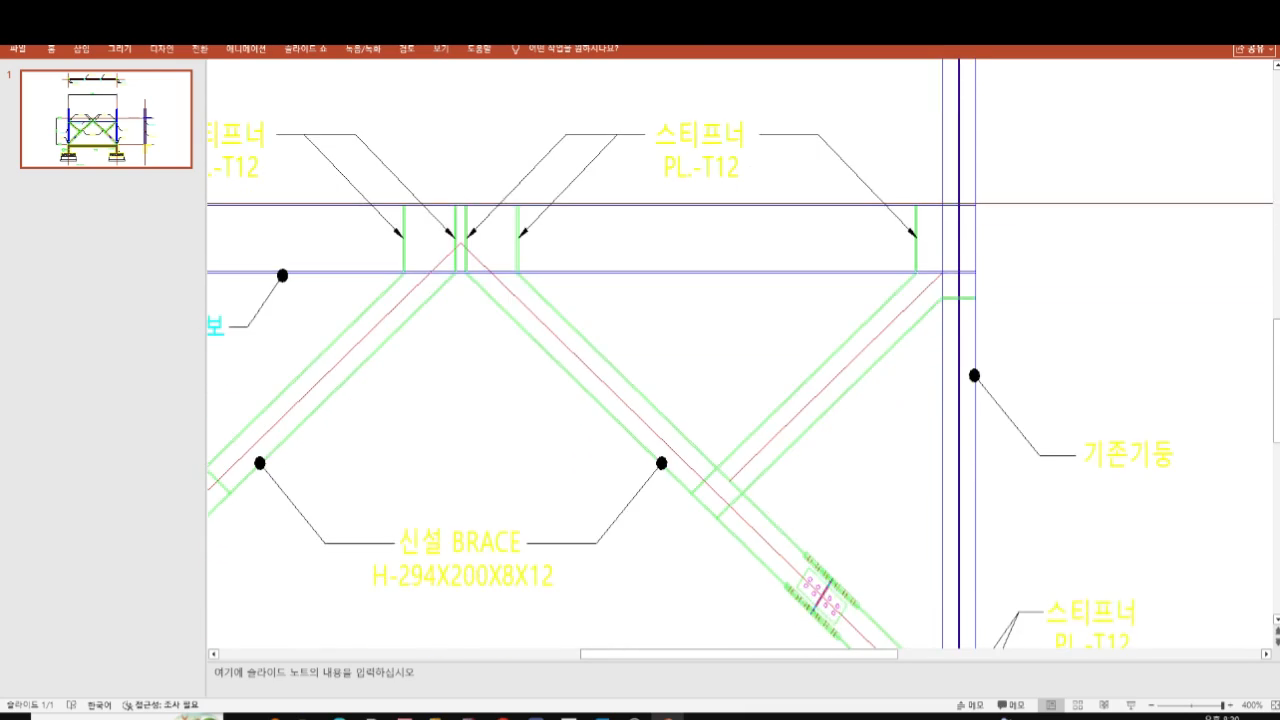The image size is (1280, 720).
Task: Open the 애니메이션 (Animations) ribbon tab
Action: pyautogui.click(x=246, y=49)
